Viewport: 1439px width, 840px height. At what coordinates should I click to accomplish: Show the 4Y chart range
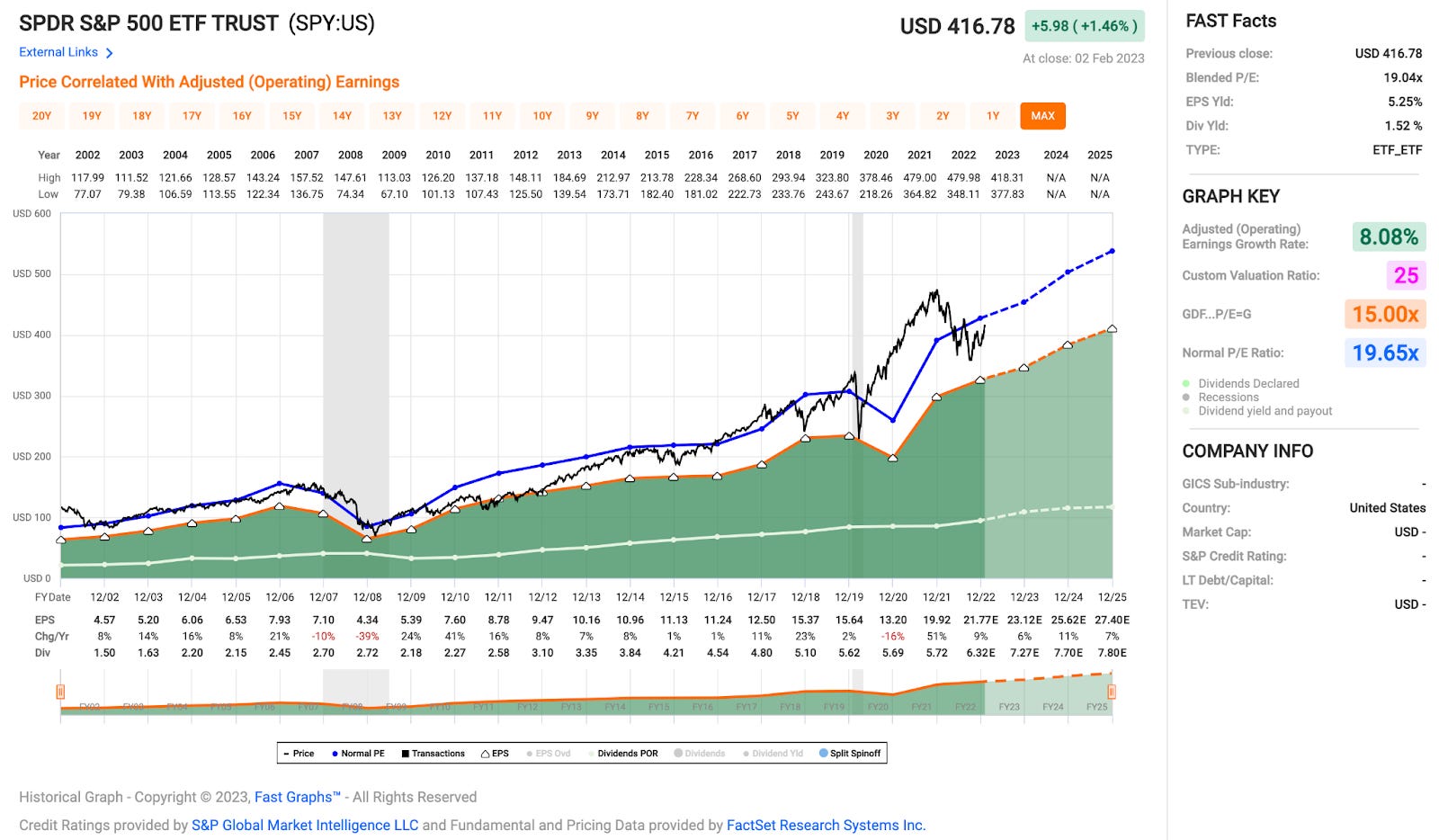843,116
